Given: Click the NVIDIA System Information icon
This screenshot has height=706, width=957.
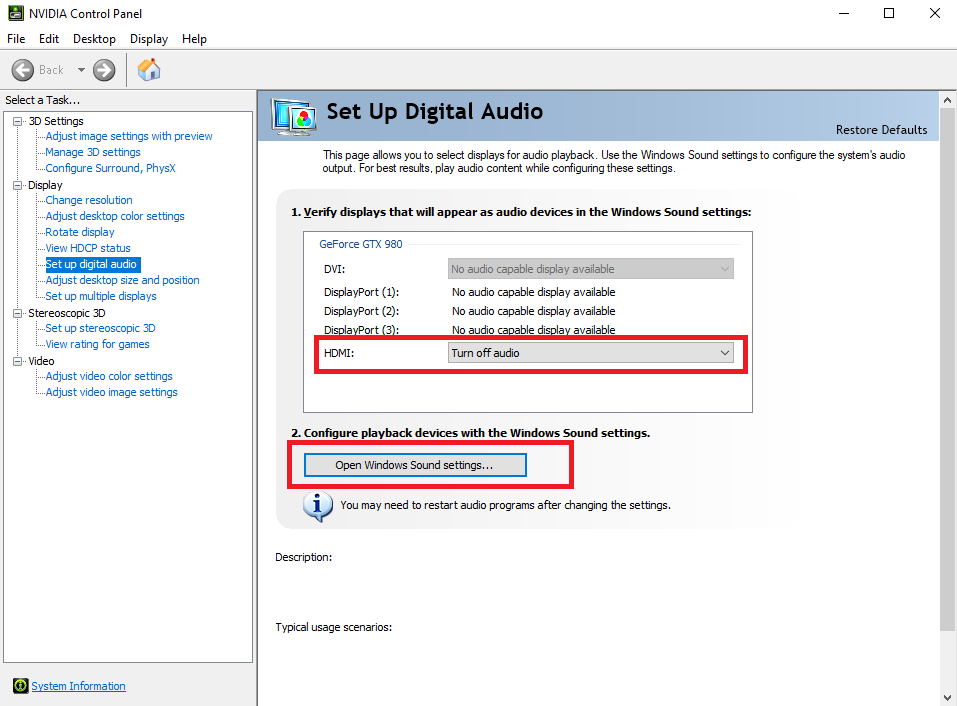Looking at the screenshot, I should click(20, 686).
